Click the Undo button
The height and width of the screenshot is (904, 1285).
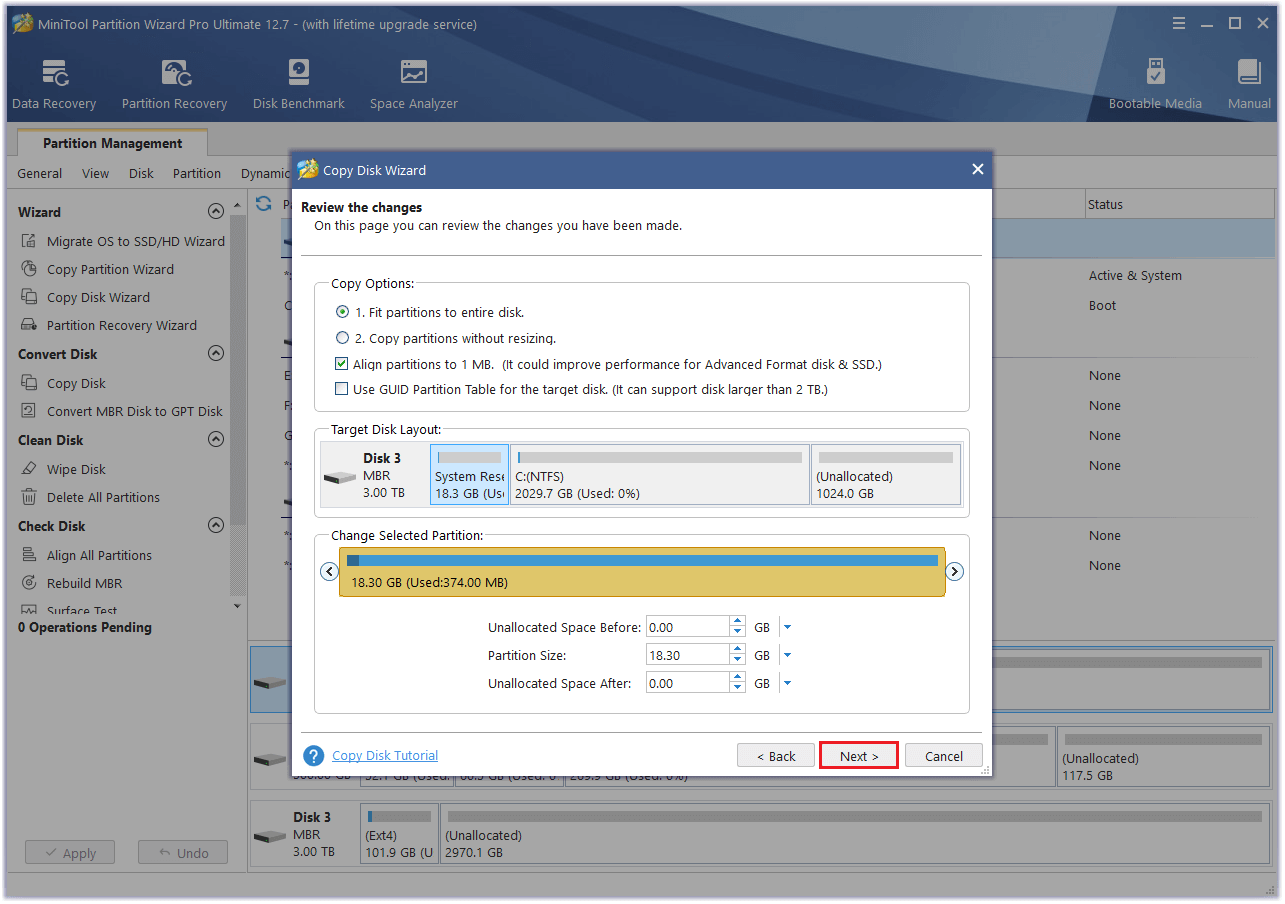tap(183, 853)
